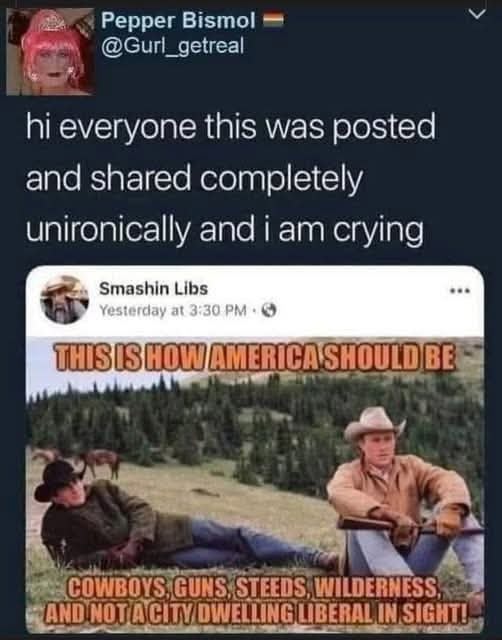Open the Smashin Libs three-dot post menu

pos(461,291)
